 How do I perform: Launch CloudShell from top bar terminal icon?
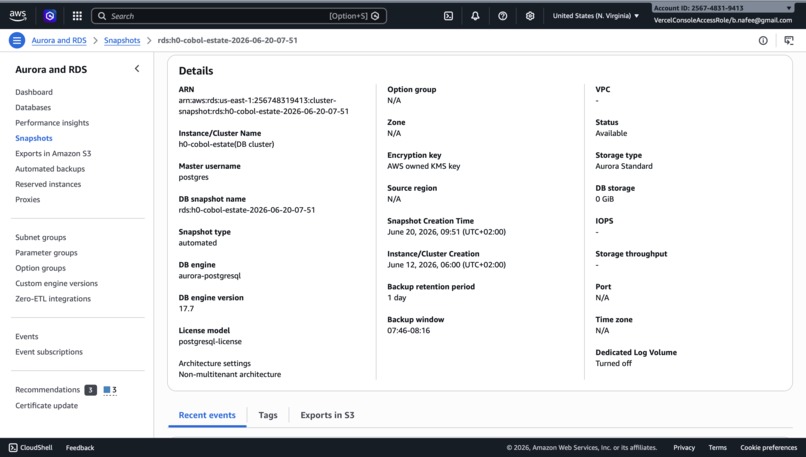pos(448,16)
